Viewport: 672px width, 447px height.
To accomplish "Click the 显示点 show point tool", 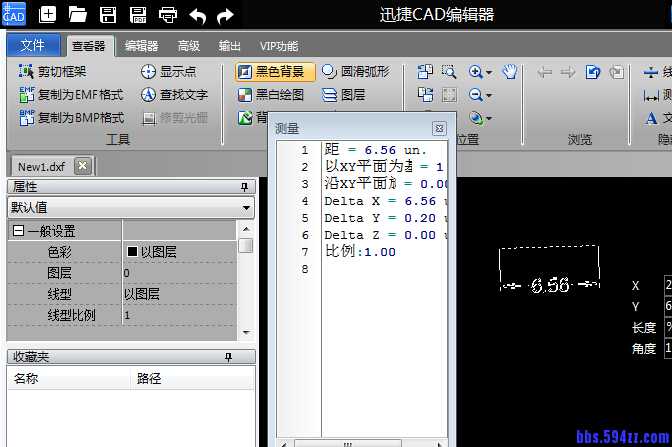I will coord(168,72).
